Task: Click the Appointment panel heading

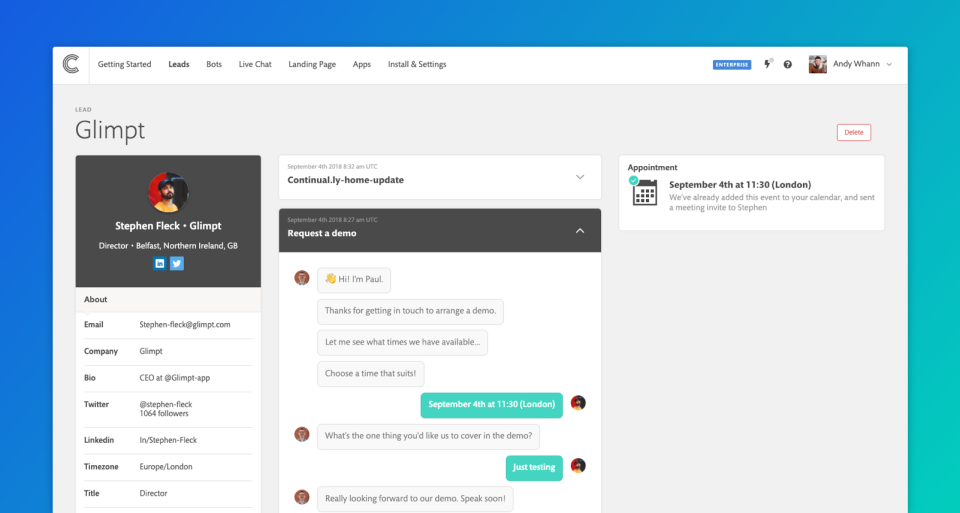Action: [x=652, y=167]
